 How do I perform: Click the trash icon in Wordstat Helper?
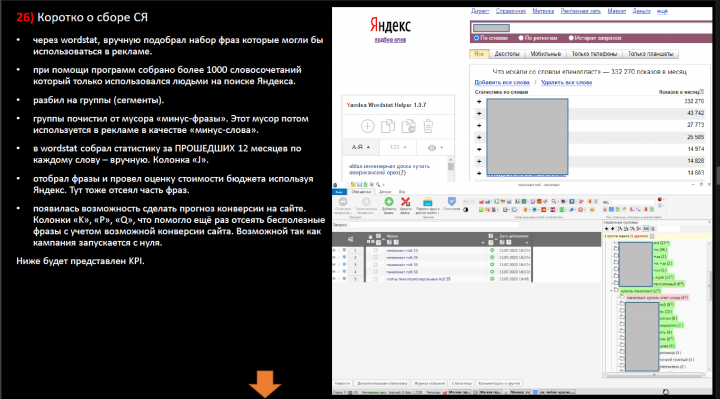click(428, 126)
